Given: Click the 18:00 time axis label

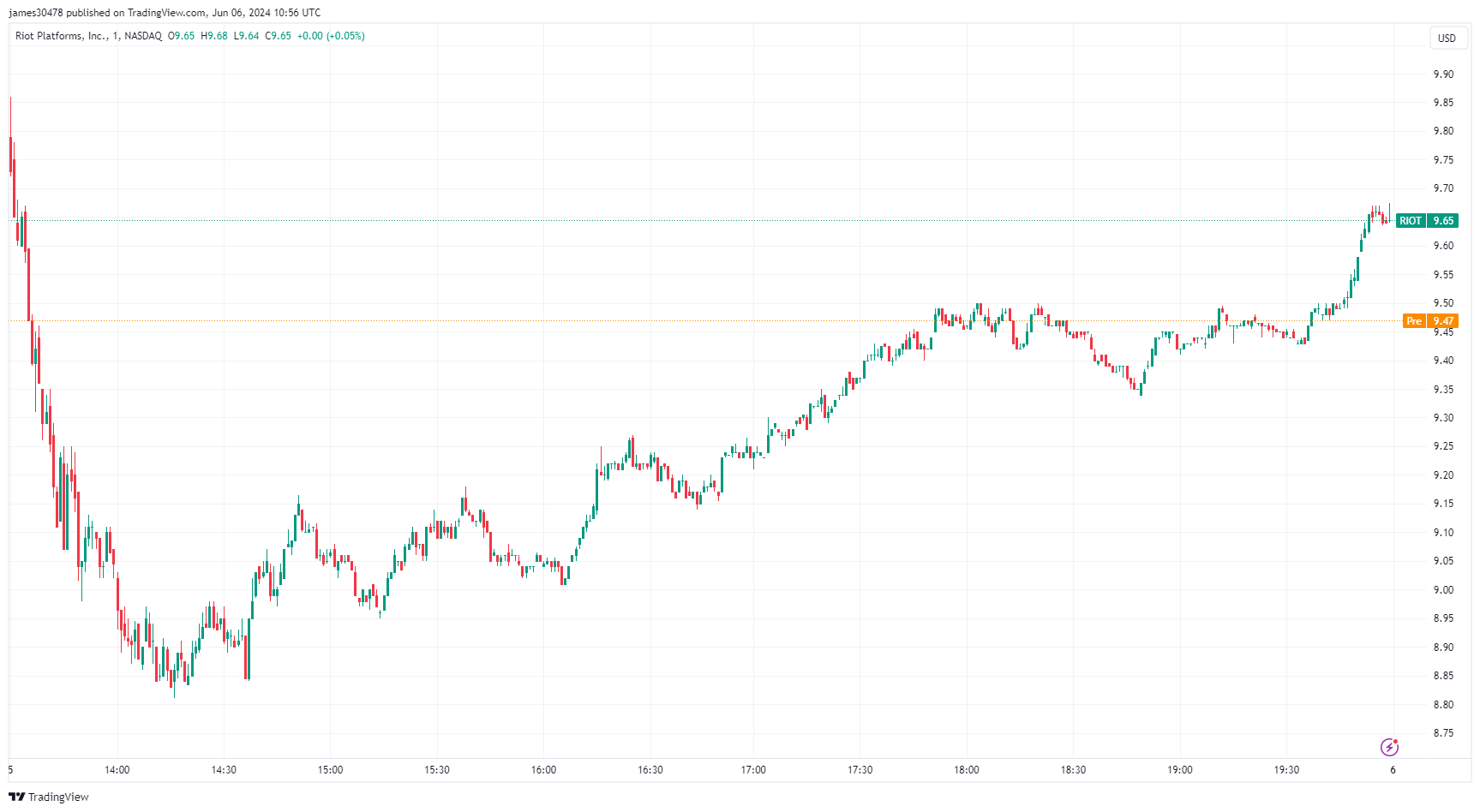Looking at the screenshot, I should pos(967,770).
